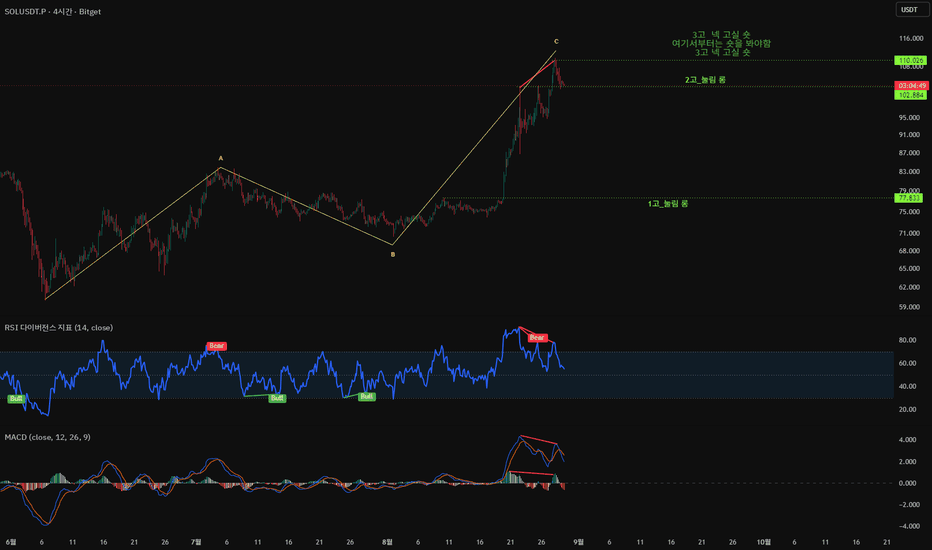
Task: Click the green Bull tag under late-July RSI
Action: [x=367, y=397]
